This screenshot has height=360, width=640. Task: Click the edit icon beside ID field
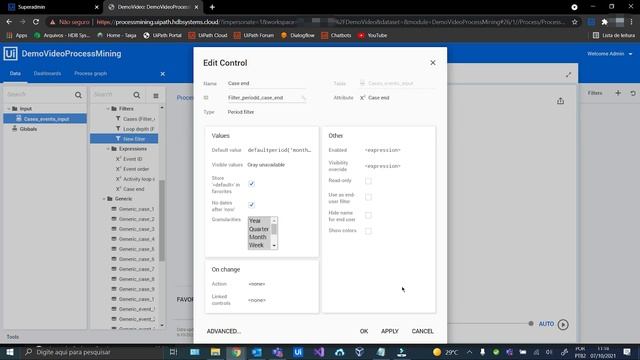pyautogui.click(x=303, y=98)
